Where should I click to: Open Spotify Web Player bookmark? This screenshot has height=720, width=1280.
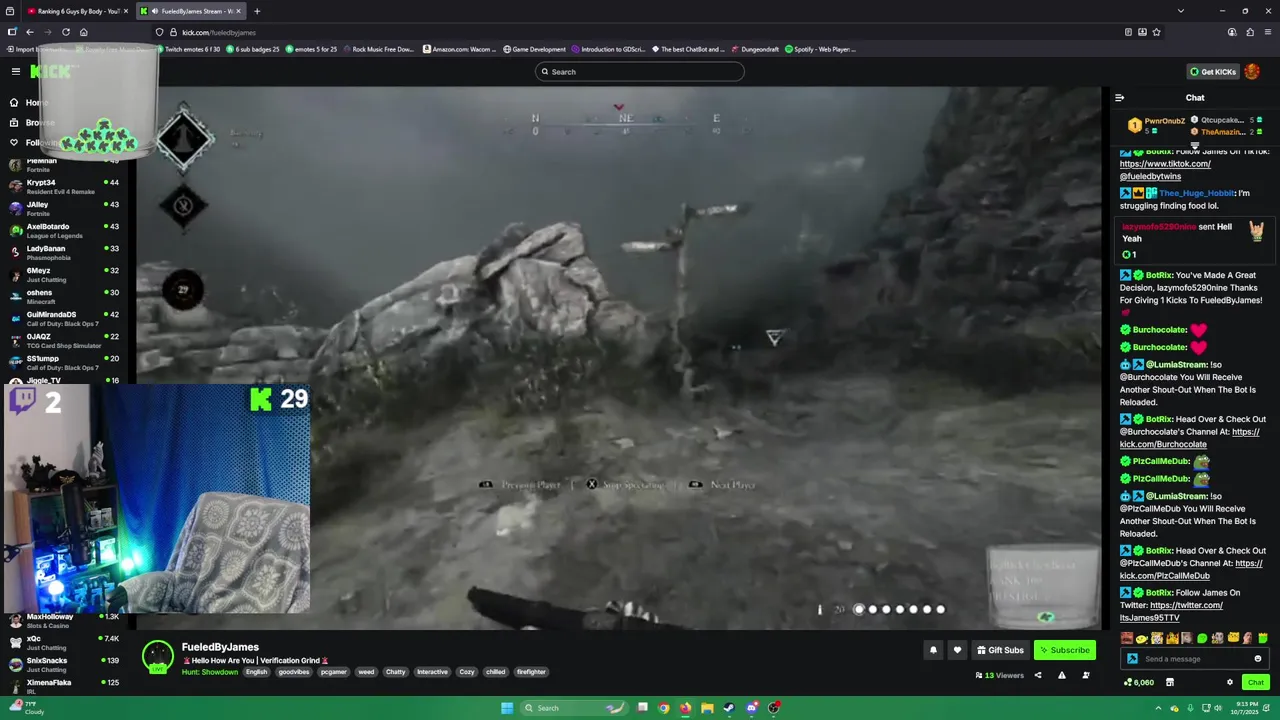point(819,49)
